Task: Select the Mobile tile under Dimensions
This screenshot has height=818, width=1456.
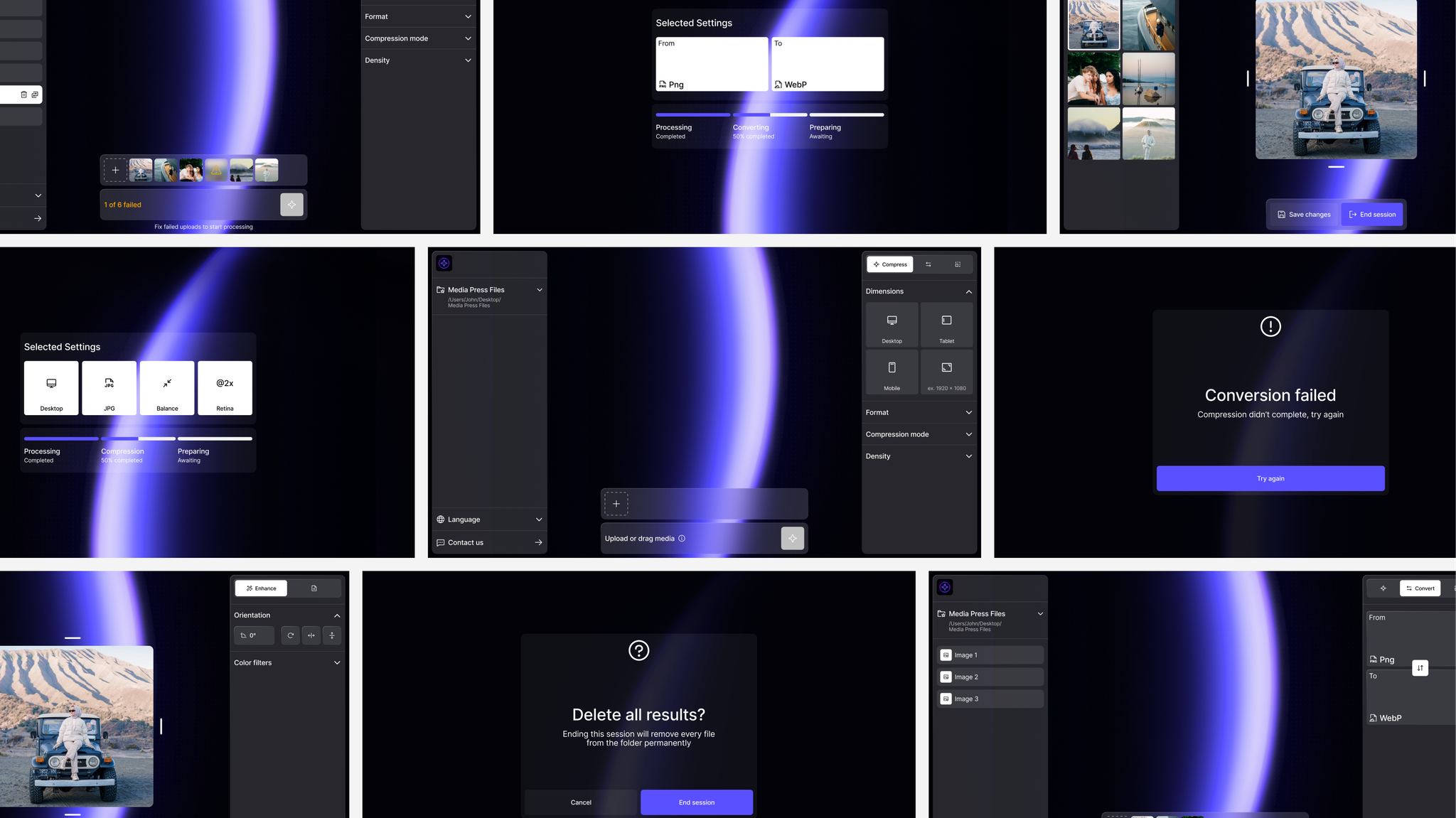Action: (x=892, y=372)
